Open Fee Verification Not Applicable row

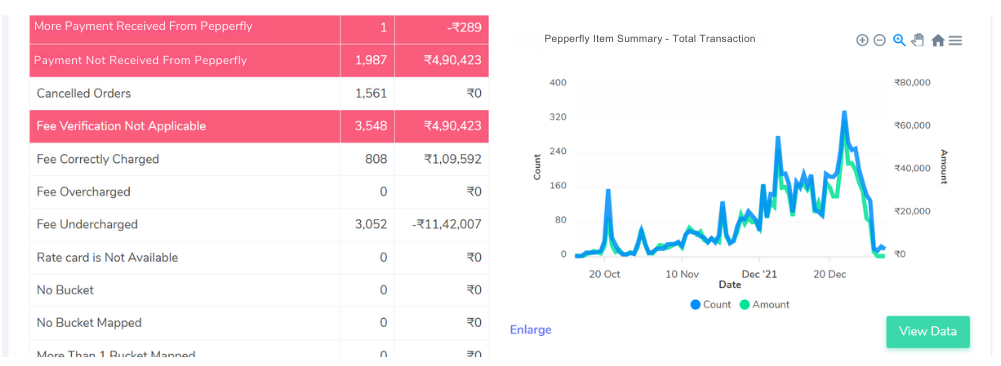tap(259, 126)
